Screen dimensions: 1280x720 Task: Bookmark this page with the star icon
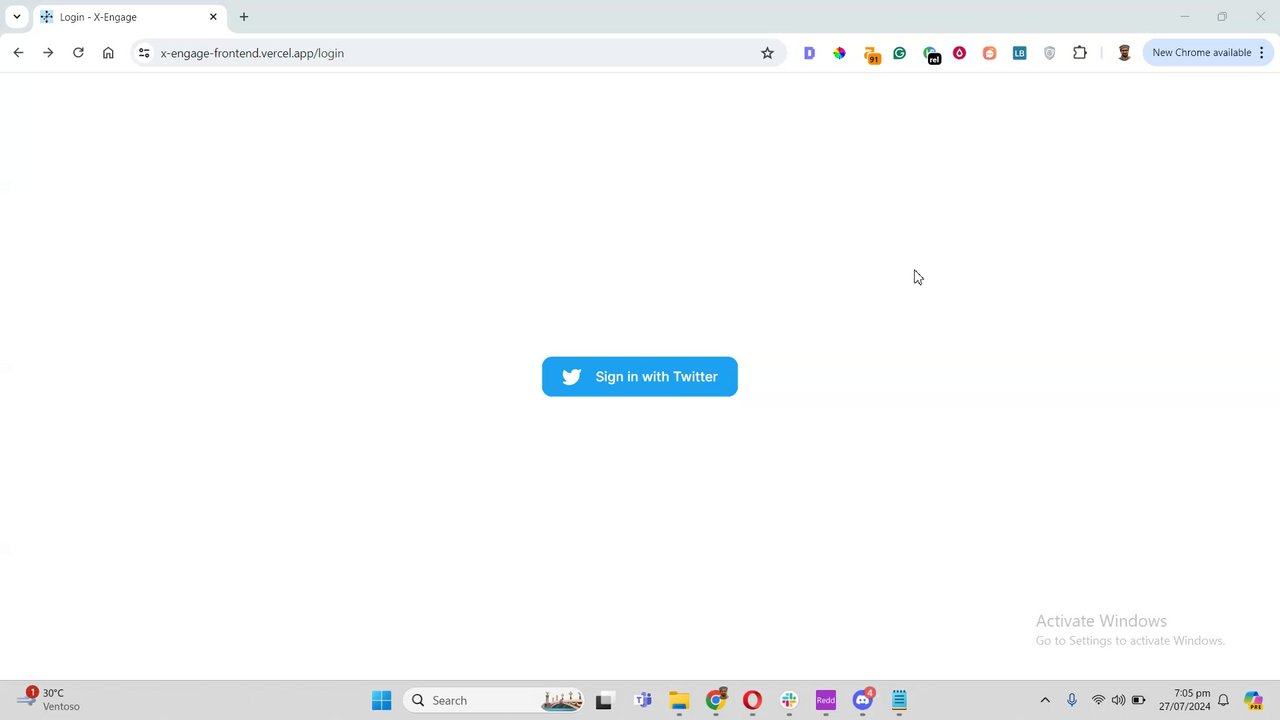[767, 53]
